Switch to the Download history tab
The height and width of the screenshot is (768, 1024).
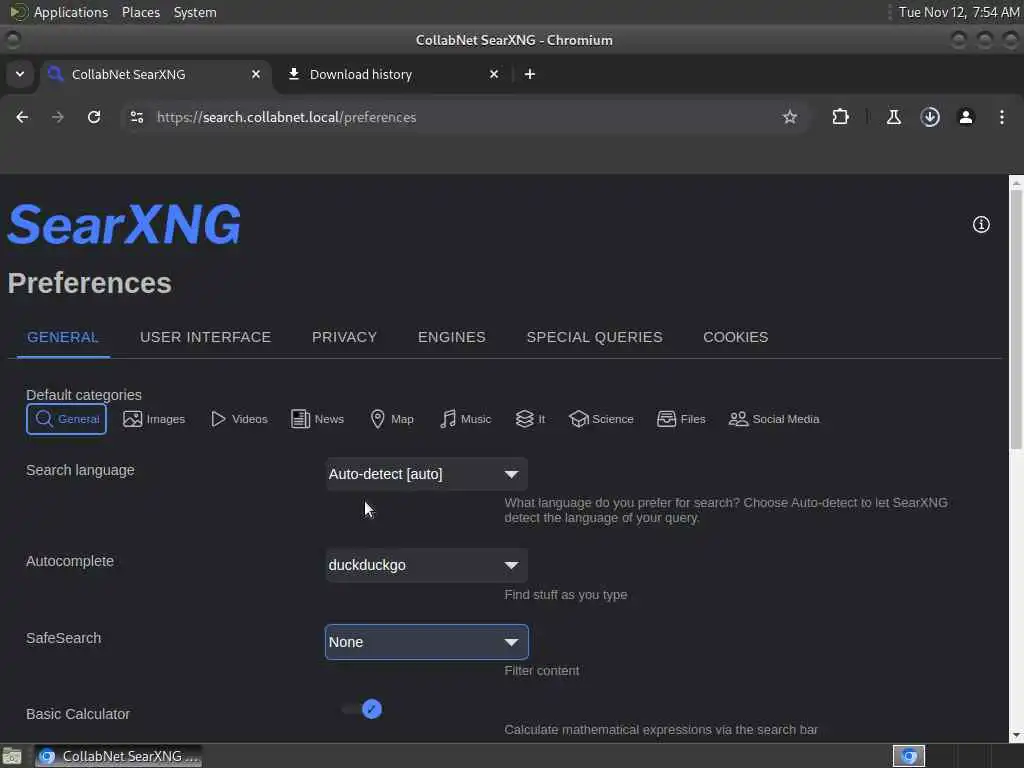(393, 74)
